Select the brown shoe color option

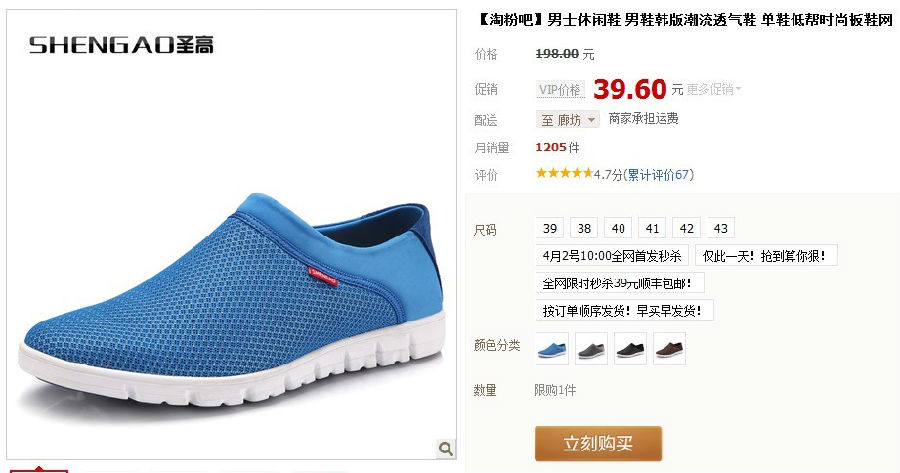[x=669, y=348]
